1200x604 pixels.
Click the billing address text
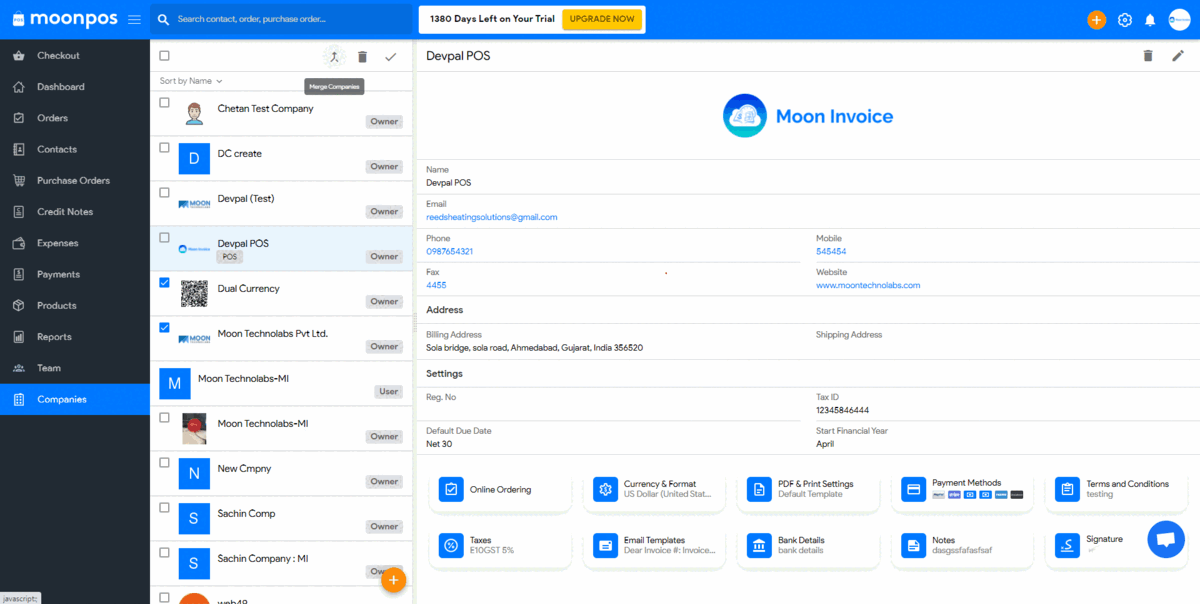point(534,348)
